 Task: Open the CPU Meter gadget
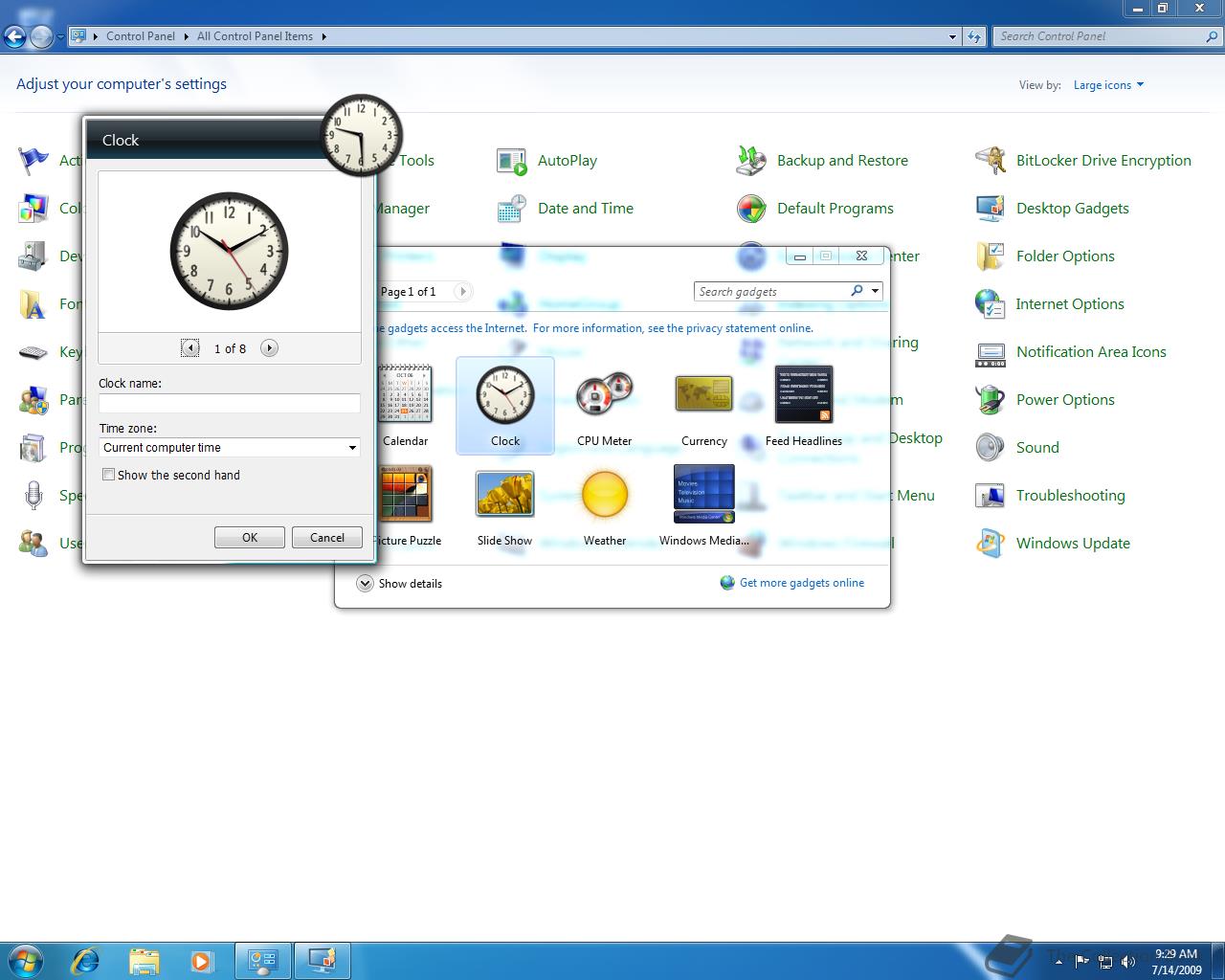click(x=604, y=406)
